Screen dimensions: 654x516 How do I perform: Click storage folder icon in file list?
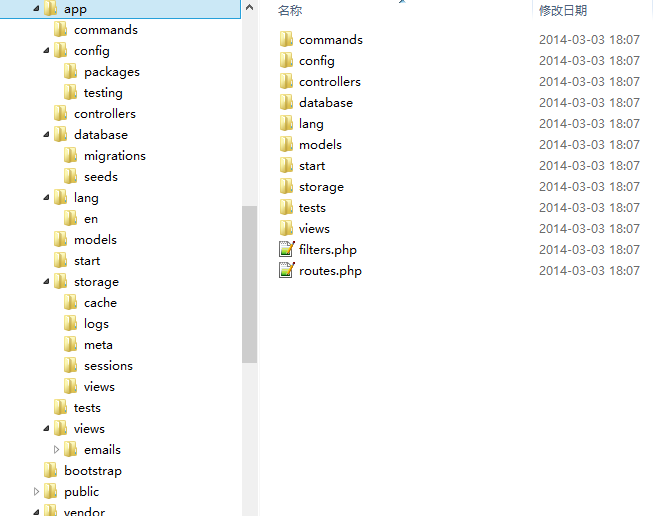[286, 186]
